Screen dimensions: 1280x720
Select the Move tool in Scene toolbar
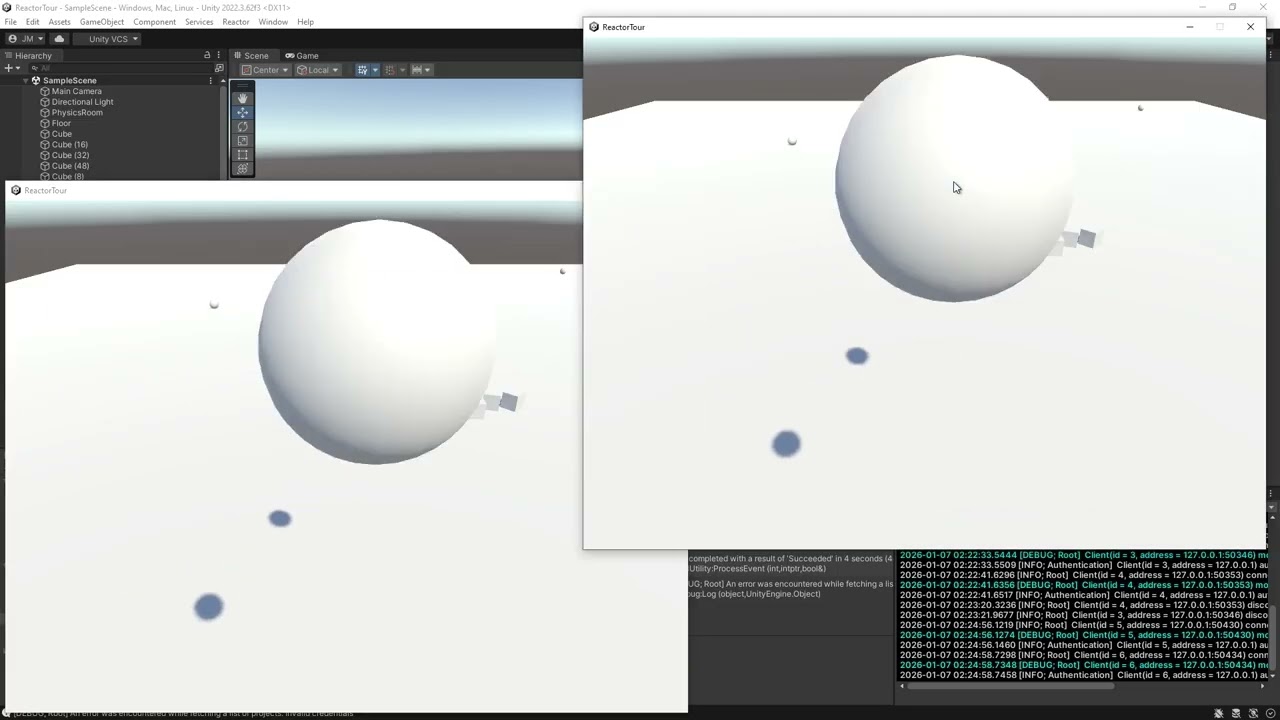[242, 112]
